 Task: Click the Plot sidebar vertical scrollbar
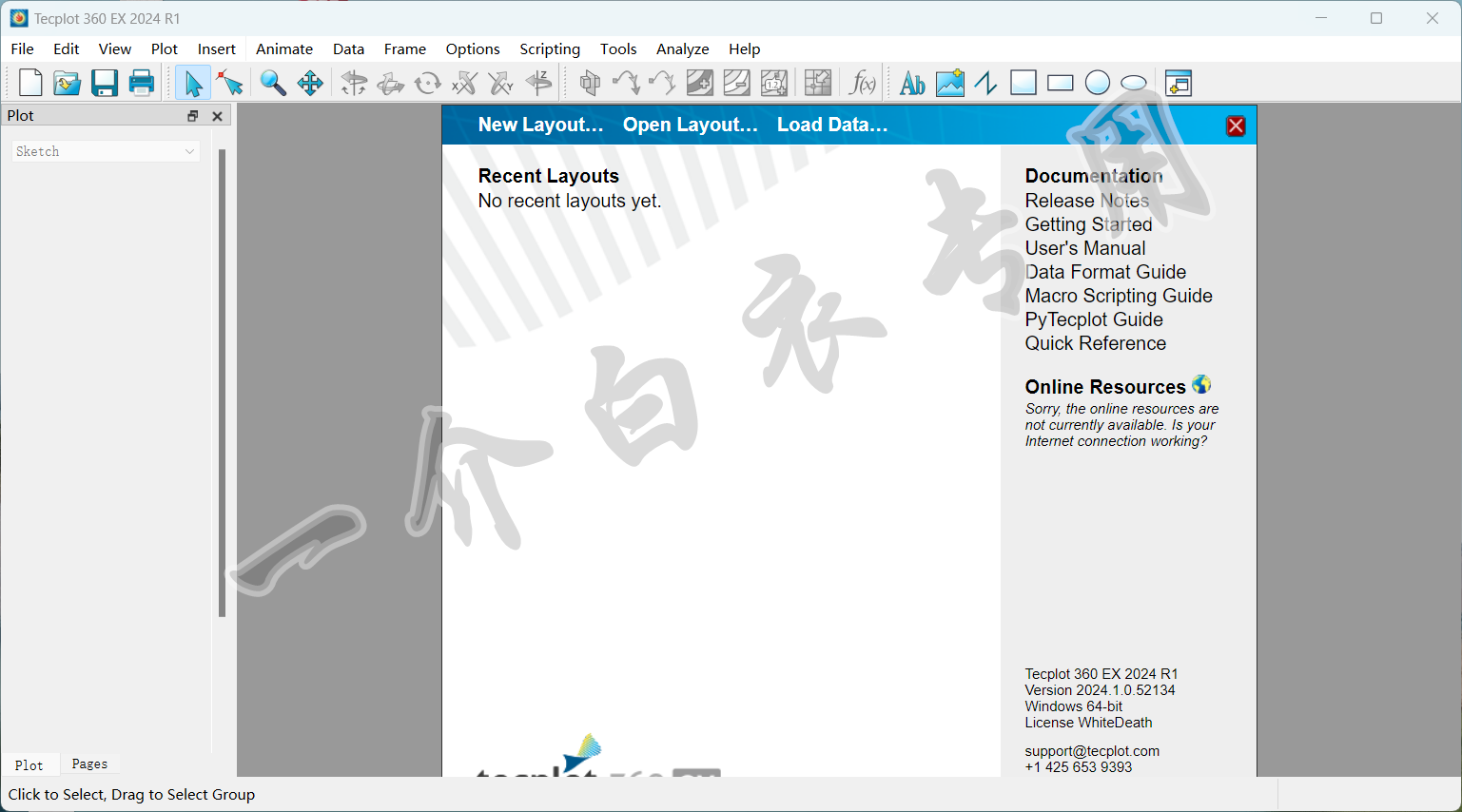click(223, 383)
